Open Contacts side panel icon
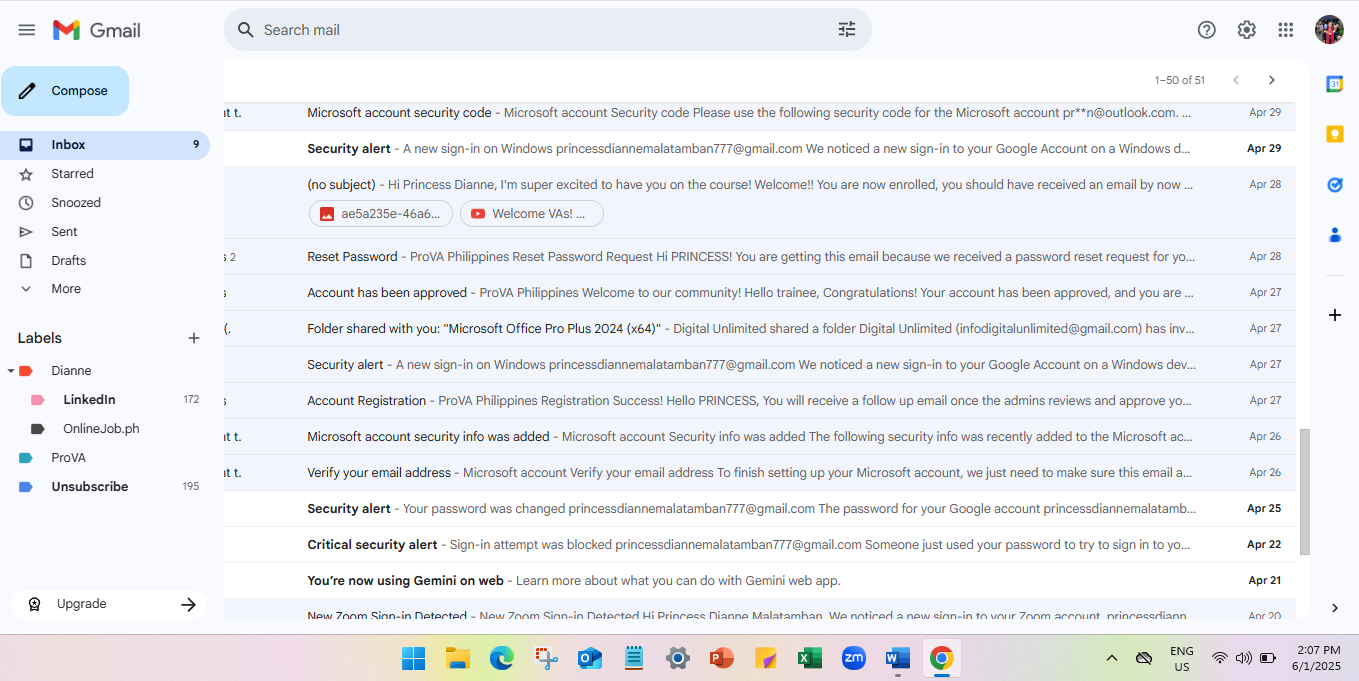This screenshot has width=1359, height=681. [x=1334, y=235]
